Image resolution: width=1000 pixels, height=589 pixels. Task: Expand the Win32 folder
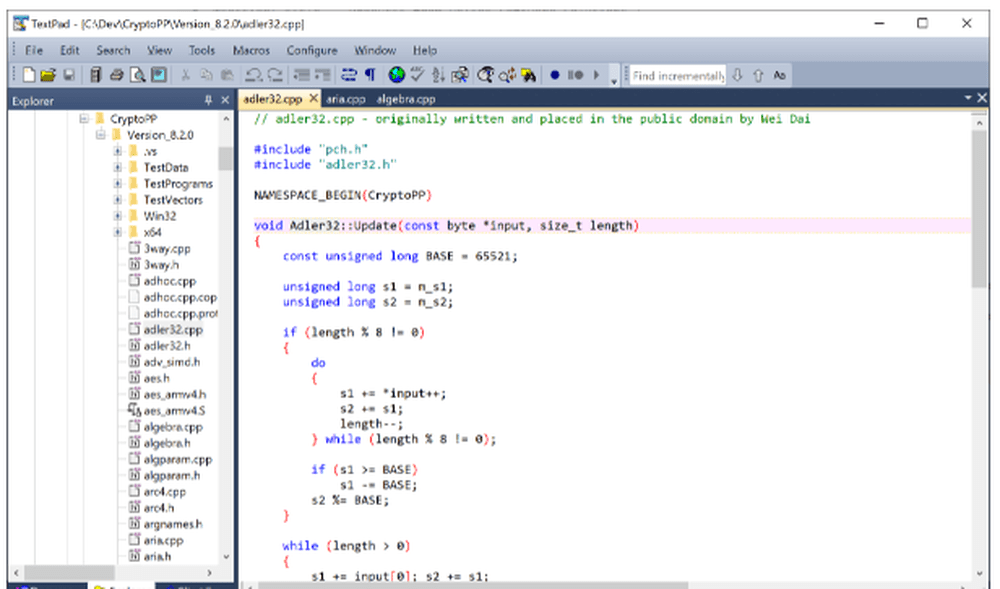point(117,216)
